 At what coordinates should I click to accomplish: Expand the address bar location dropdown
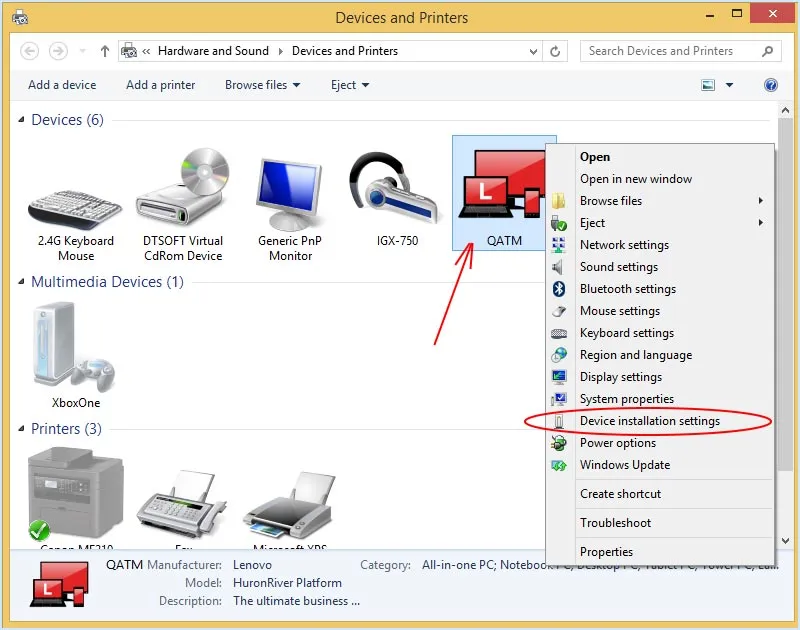click(533, 51)
